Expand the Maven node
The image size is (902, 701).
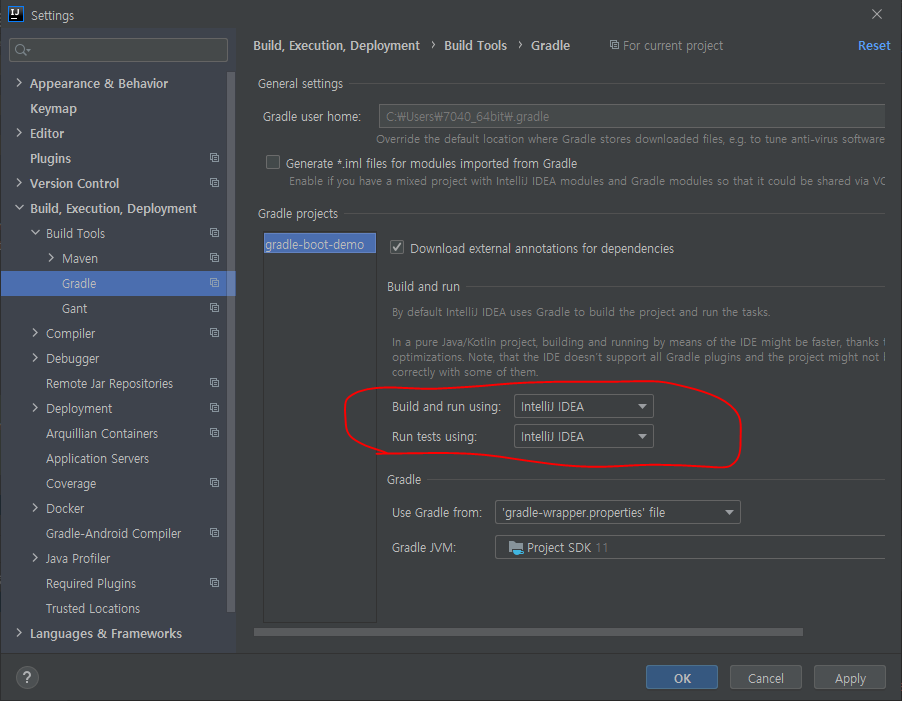[51, 258]
